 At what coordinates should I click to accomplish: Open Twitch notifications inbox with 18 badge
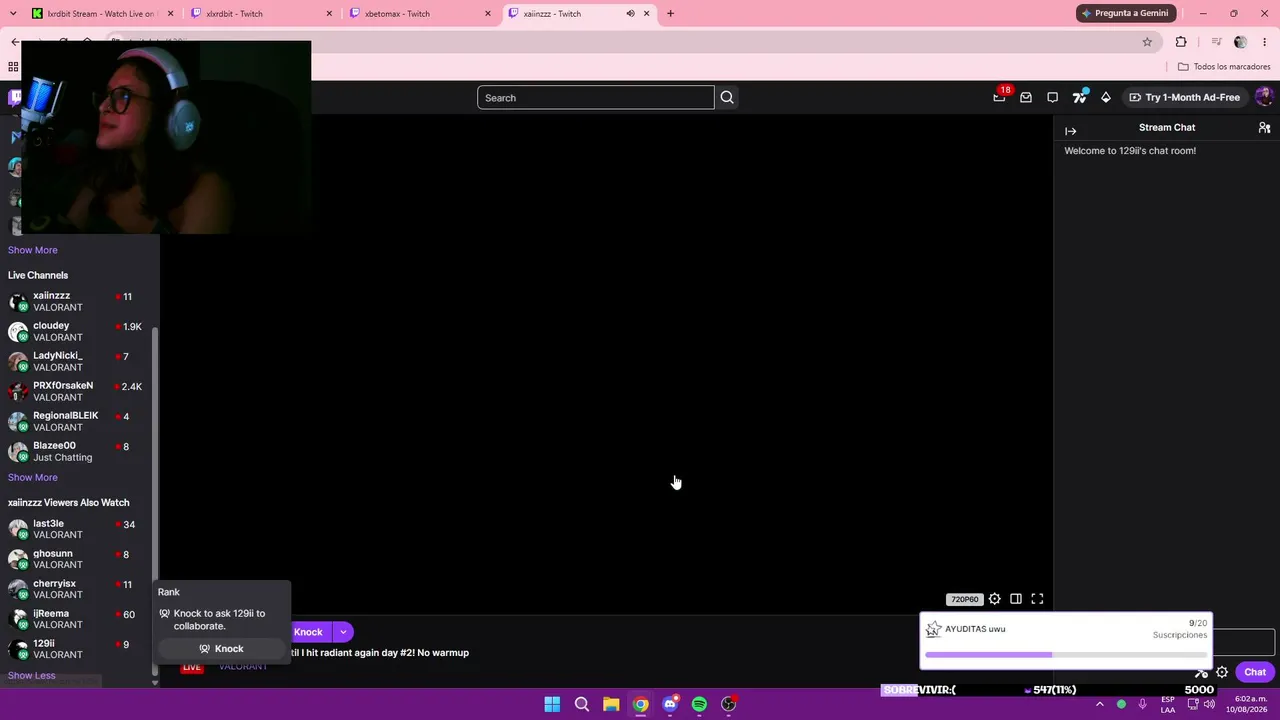[x=999, y=97]
